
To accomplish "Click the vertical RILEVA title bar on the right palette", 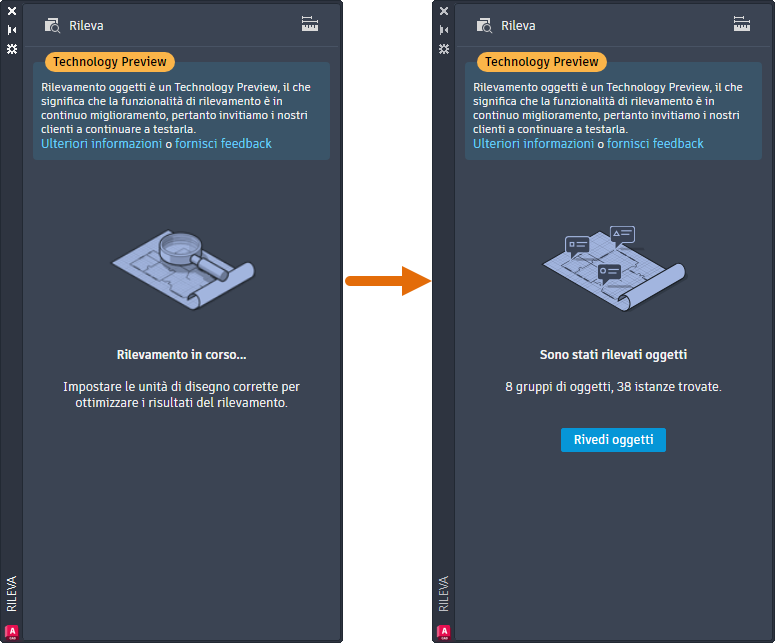I will 444,592.
